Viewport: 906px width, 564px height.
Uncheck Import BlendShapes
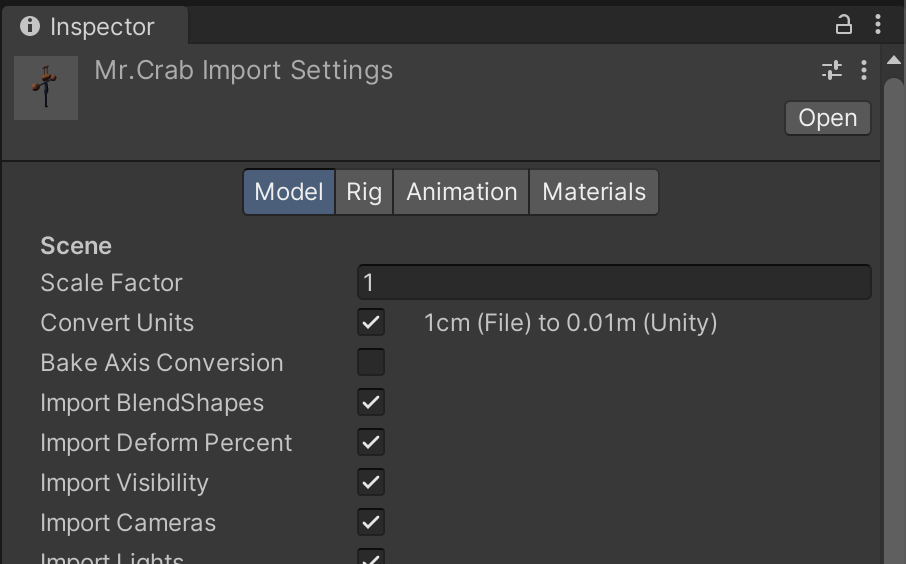point(371,402)
